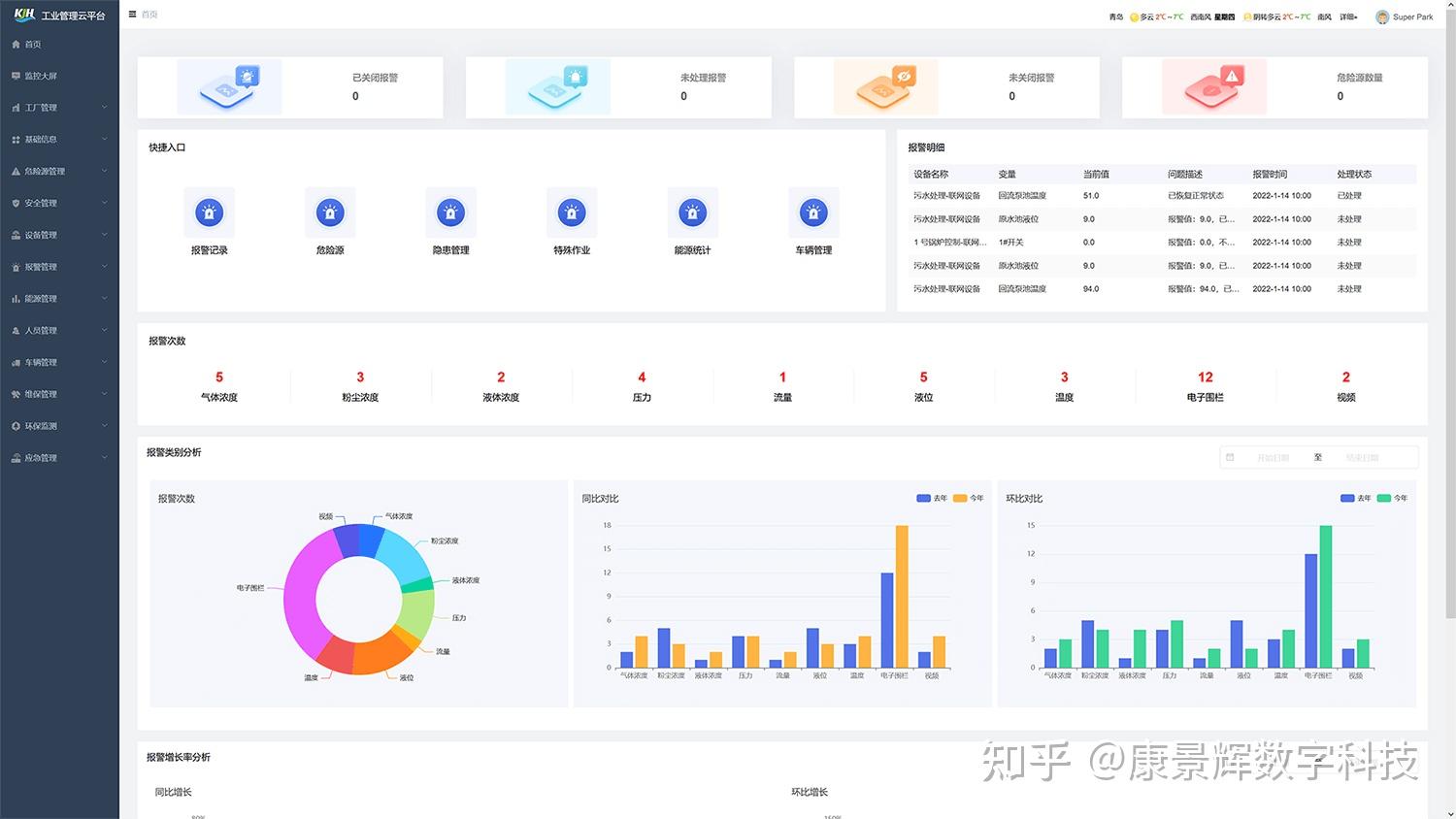
Task: Click the weather 详细 link
Action: tap(1346, 16)
